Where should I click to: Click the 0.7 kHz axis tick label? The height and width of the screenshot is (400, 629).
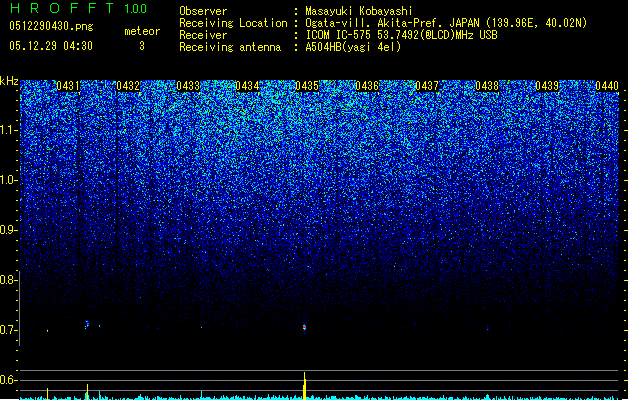(7, 330)
